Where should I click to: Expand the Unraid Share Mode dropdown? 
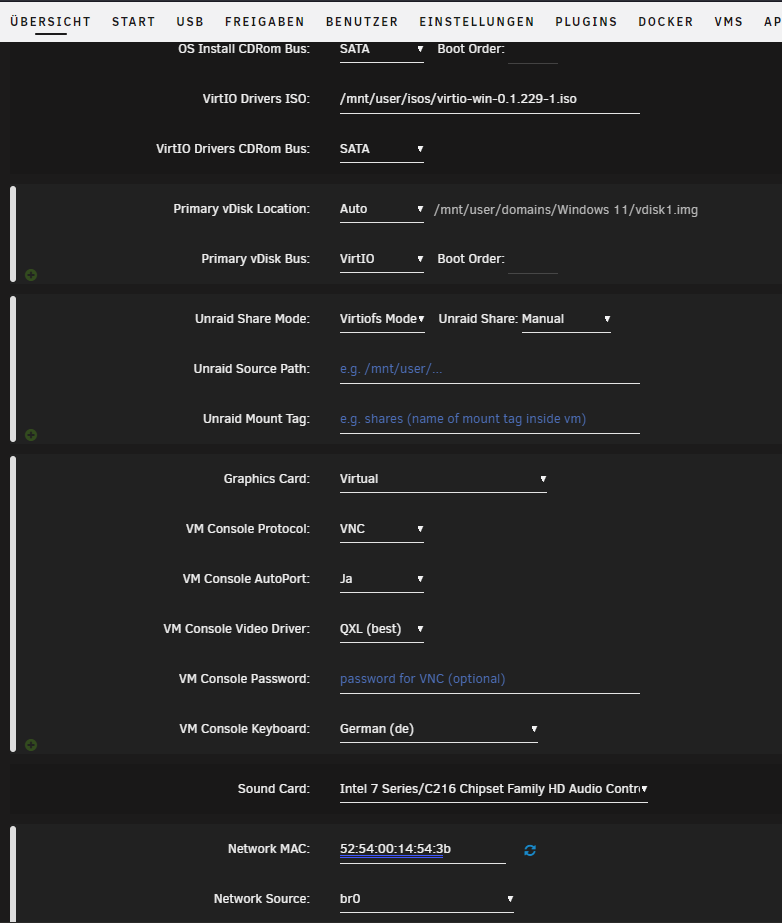(x=381, y=319)
